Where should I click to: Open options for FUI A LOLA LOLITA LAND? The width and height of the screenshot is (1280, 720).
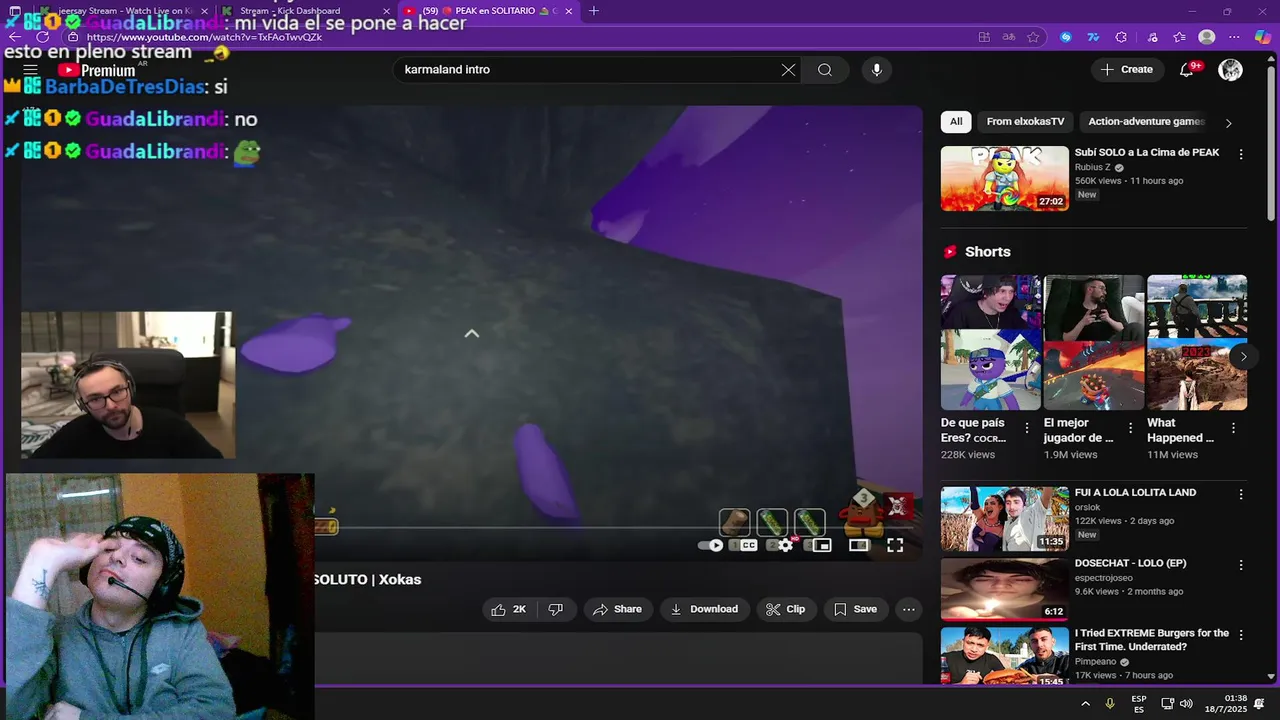point(1241,494)
